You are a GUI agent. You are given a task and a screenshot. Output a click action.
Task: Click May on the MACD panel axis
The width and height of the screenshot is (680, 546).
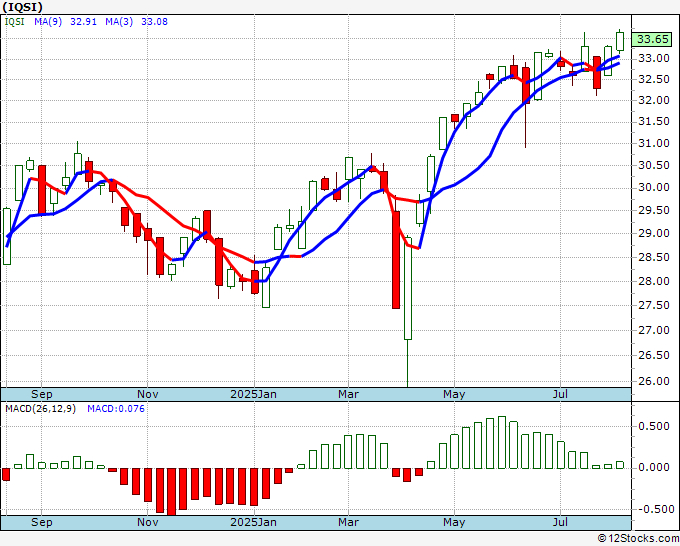tap(454, 522)
